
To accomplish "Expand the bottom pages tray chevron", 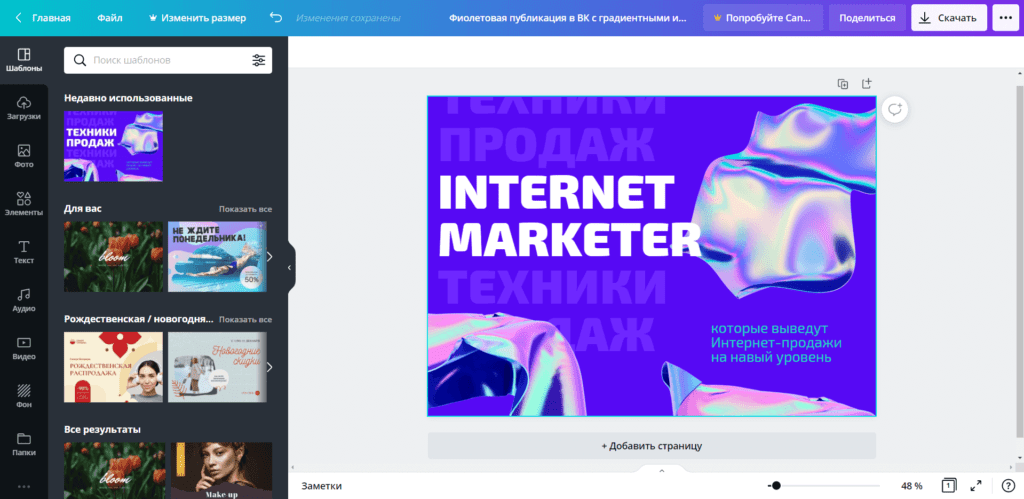I will click(661, 470).
